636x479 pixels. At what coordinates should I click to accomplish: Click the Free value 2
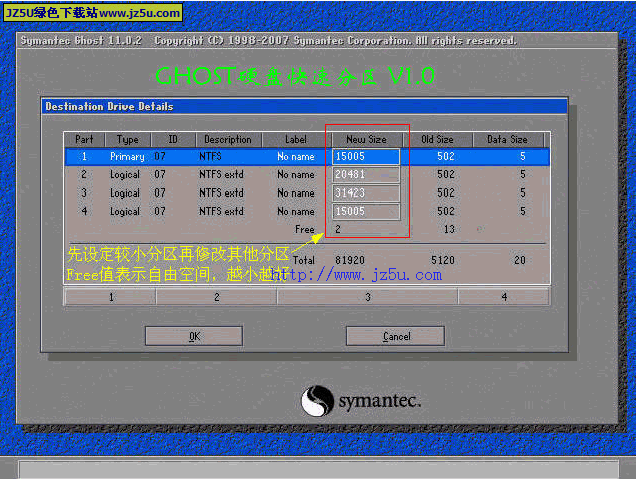[338, 230]
